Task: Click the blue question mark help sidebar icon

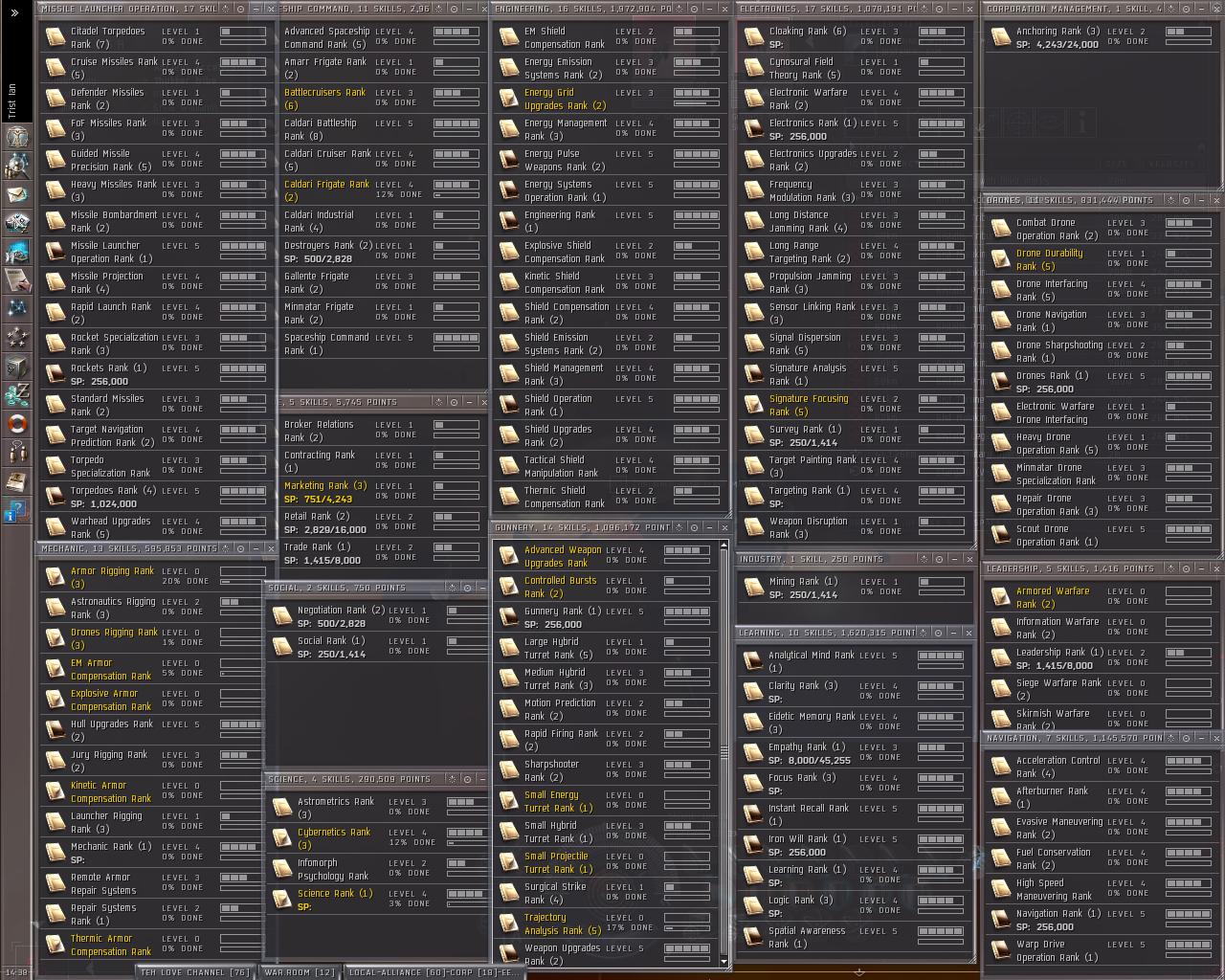Action: pyautogui.click(x=16, y=510)
